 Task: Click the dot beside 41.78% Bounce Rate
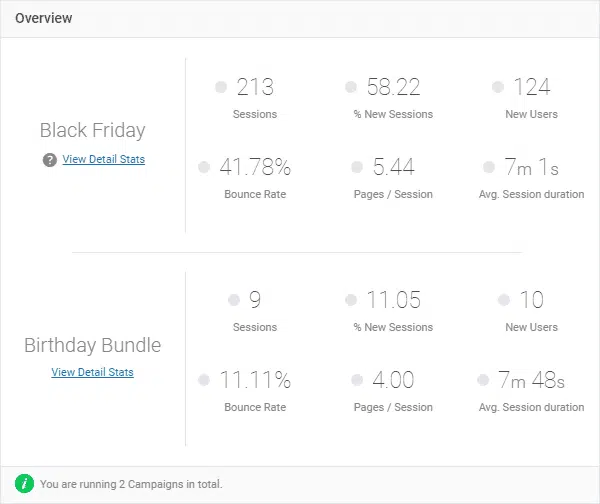pos(204,167)
